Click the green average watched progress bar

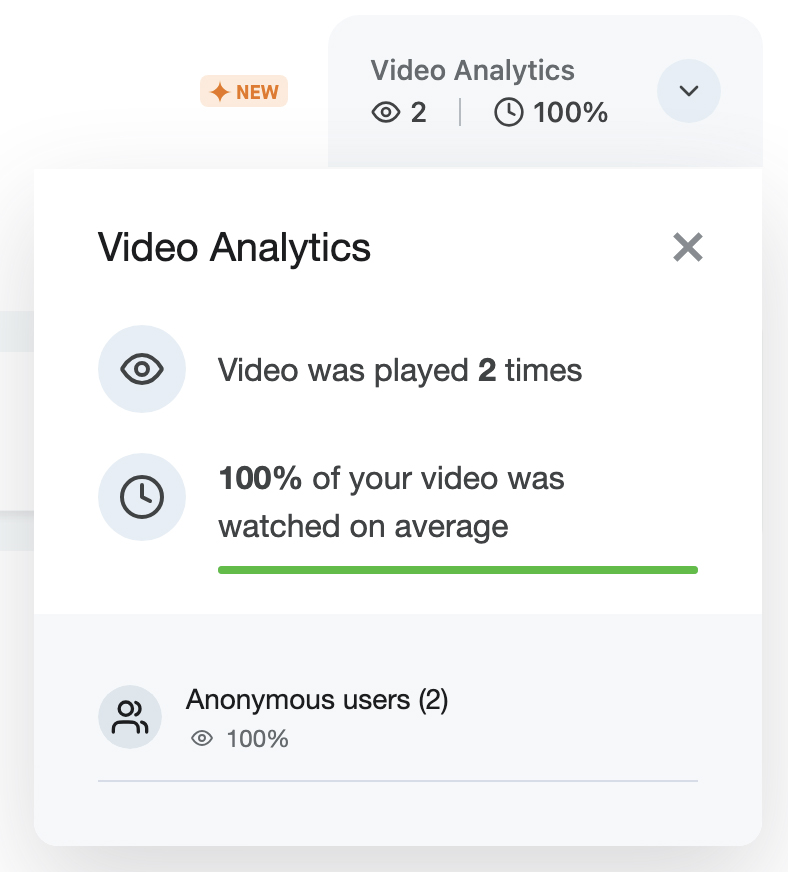pyautogui.click(x=457, y=570)
